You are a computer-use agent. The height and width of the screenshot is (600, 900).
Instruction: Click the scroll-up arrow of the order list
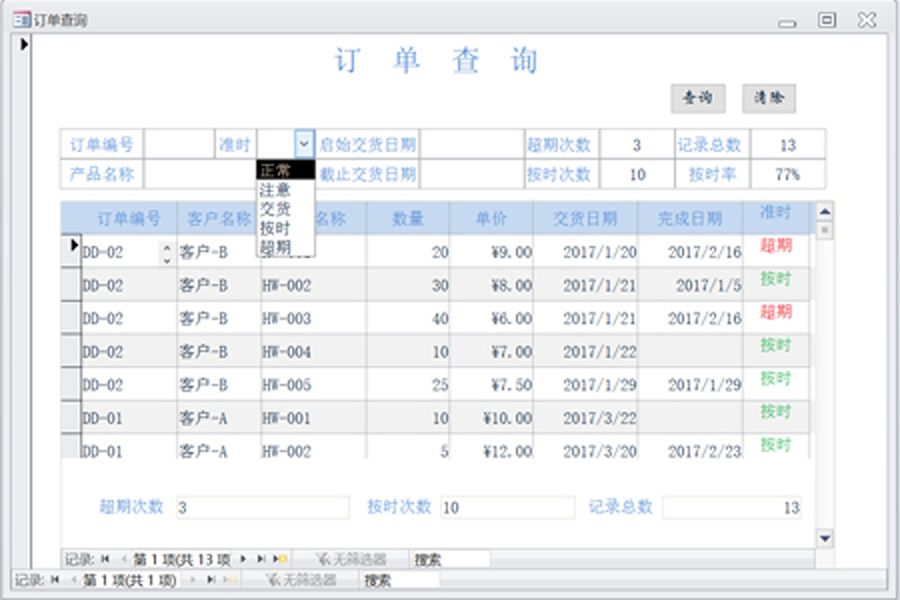(825, 211)
